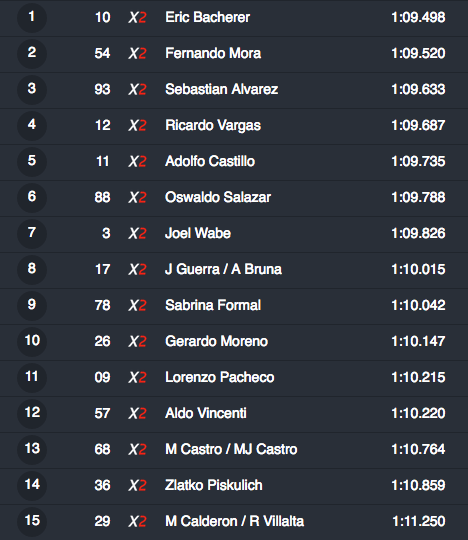
Task: Select position badge number 7
Action: coord(32,233)
